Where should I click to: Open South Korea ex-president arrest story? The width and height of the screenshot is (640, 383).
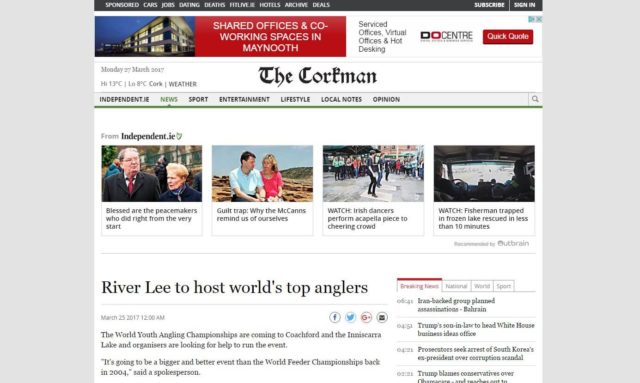[x=476, y=354]
